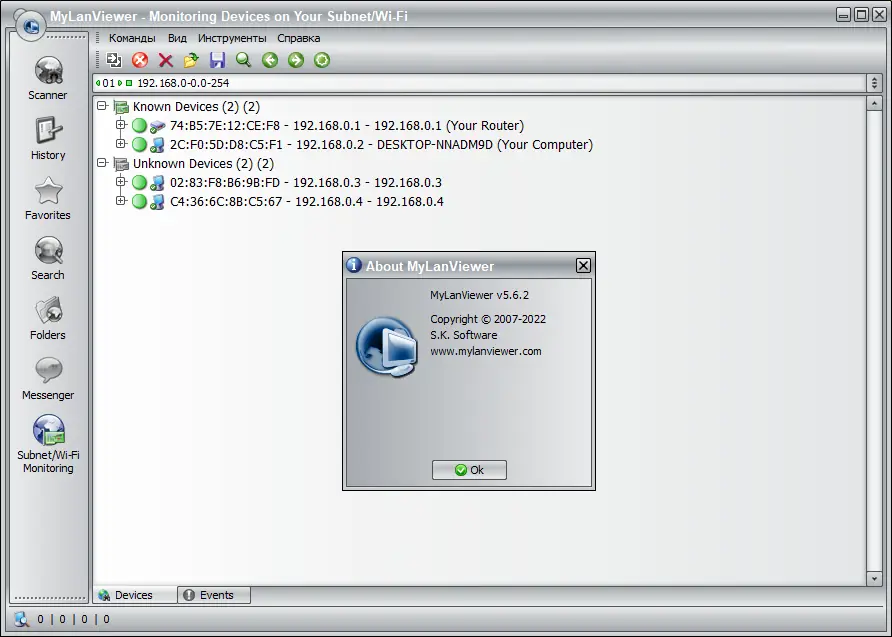Image resolution: width=892 pixels, height=637 pixels.
Task: Click the 0 | 0 | 0 | 0 status counters
Action: pos(74,619)
